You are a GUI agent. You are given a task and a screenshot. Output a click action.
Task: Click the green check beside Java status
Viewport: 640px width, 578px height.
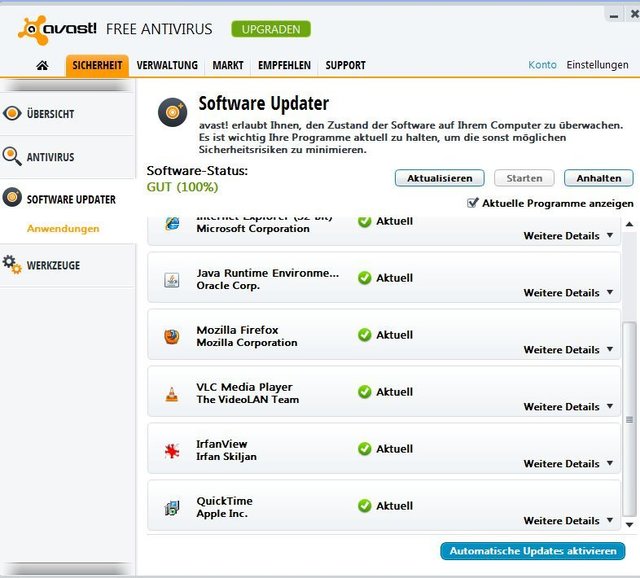(364, 278)
